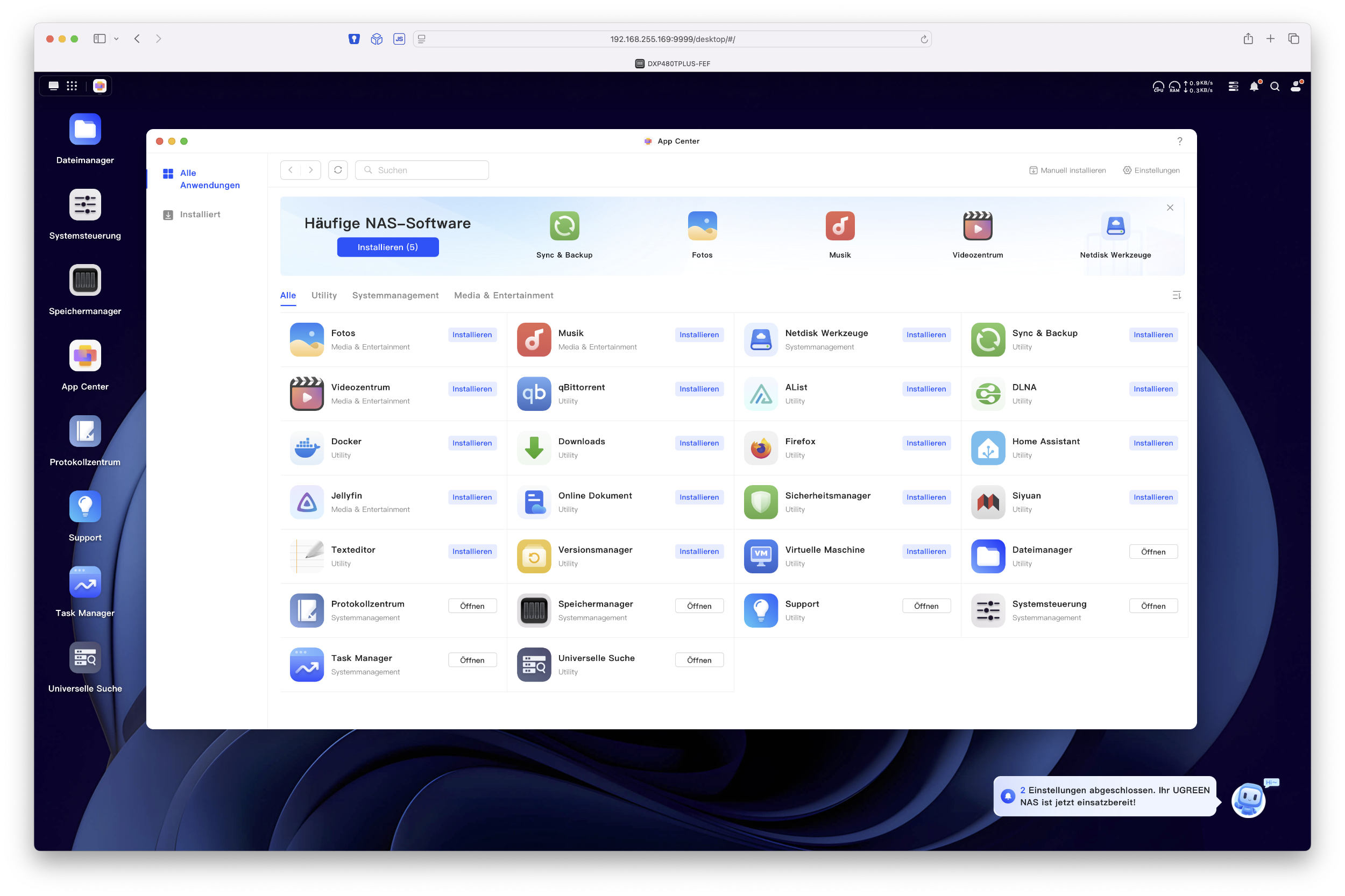Close the Häufige NAS-Software banner
Image resolution: width=1345 pixels, height=896 pixels.
pos(1170,208)
